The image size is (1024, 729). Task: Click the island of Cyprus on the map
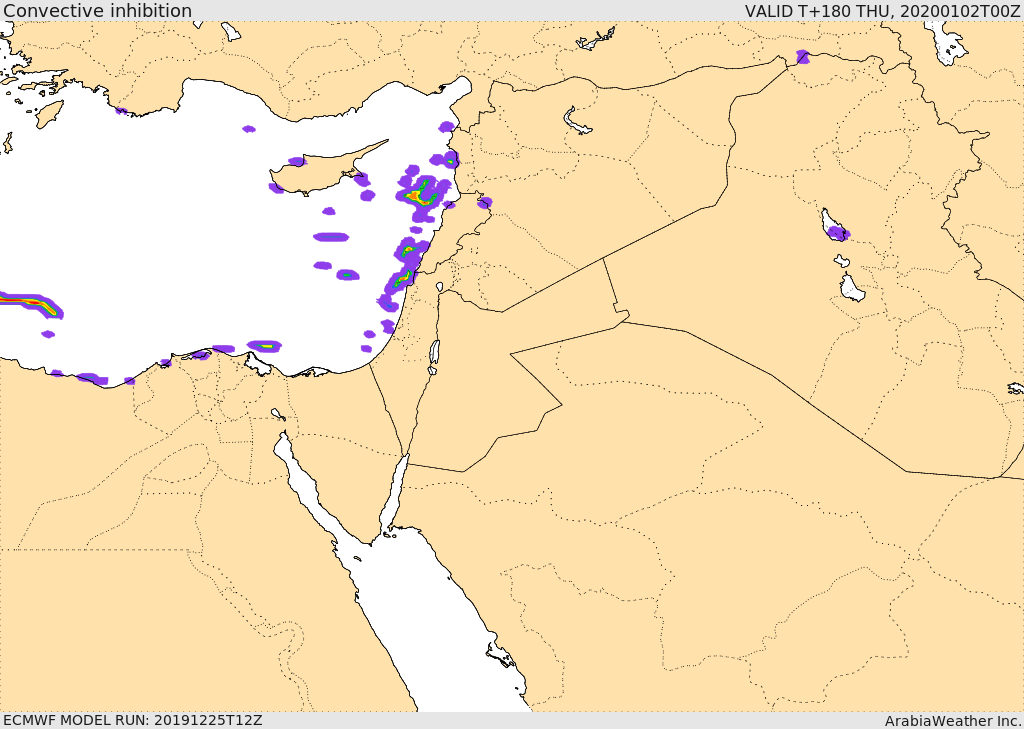click(x=320, y=172)
